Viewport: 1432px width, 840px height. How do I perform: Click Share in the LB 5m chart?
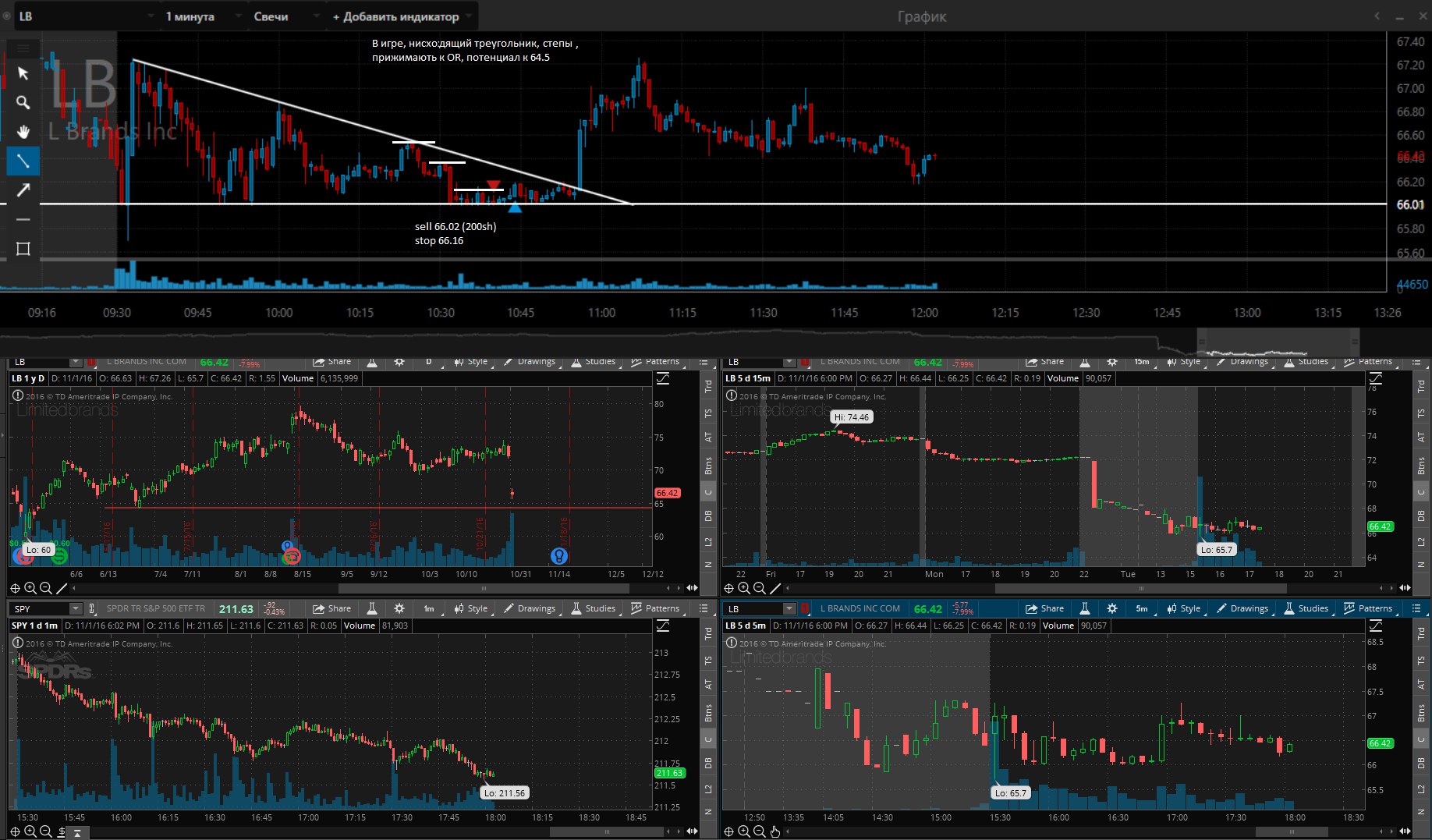(x=1045, y=608)
